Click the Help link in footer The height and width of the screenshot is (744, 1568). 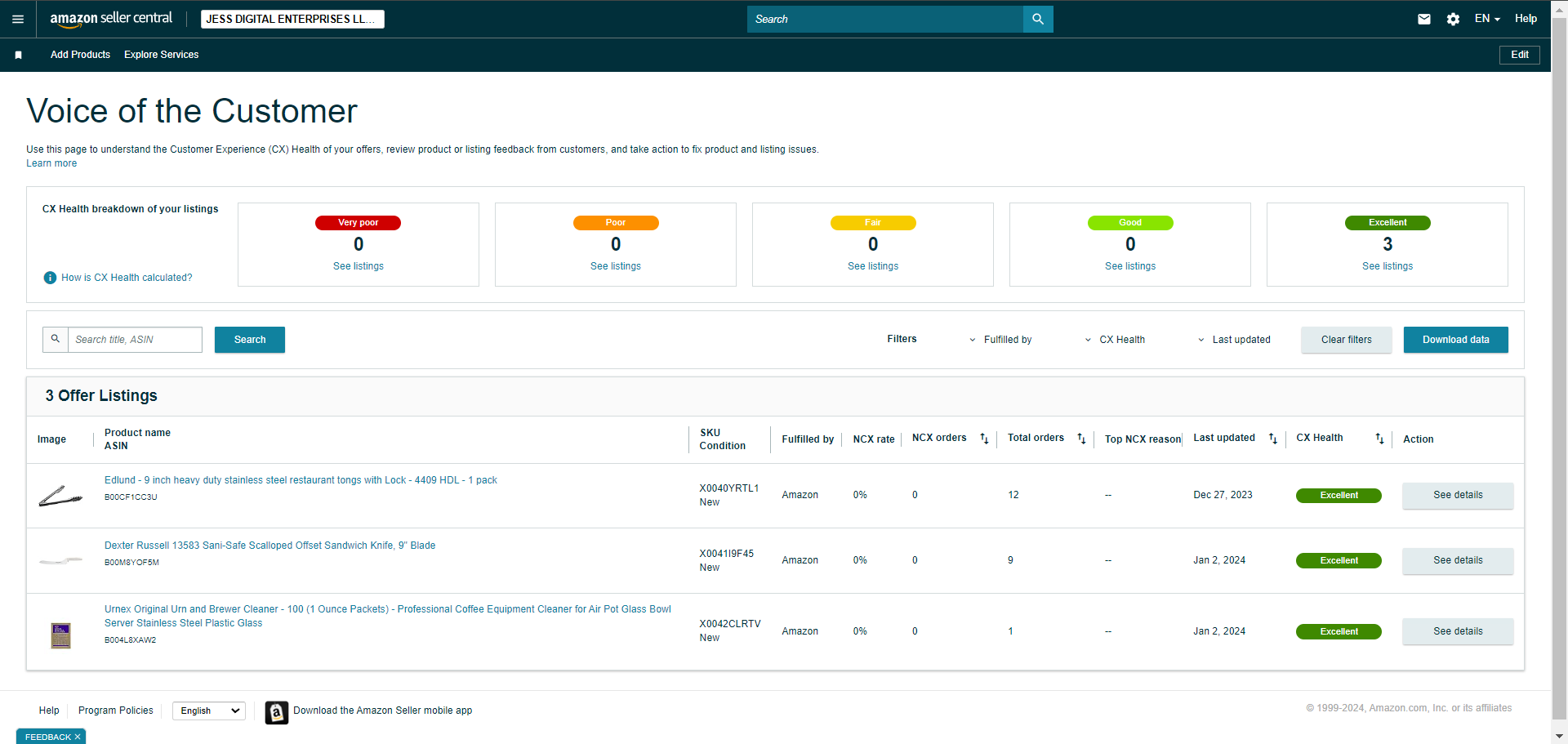click(x=49, y=711)
